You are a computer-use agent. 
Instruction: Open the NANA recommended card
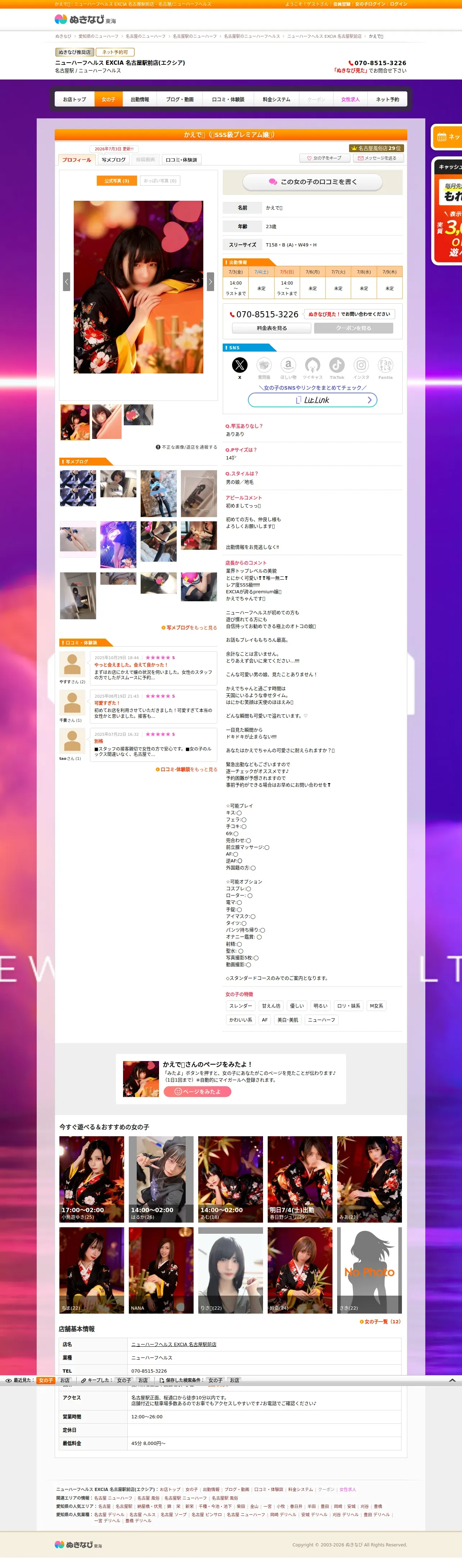[x=161, y=1270]
